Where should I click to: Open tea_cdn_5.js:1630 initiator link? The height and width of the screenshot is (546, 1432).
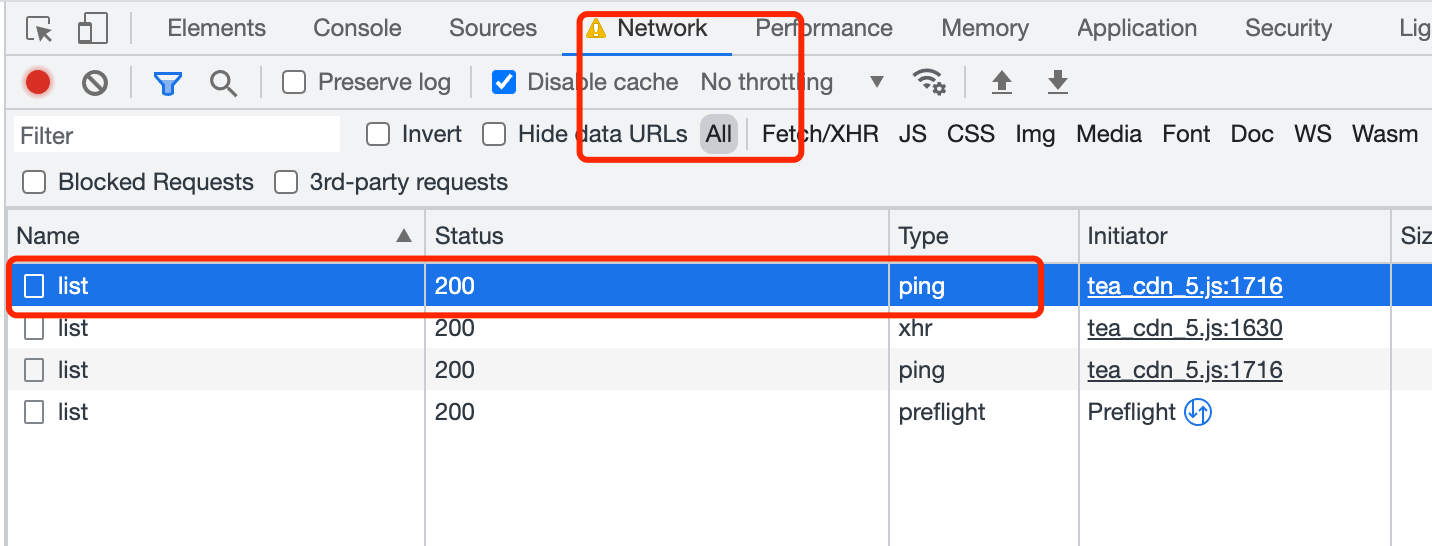(x=1185, y=328)
